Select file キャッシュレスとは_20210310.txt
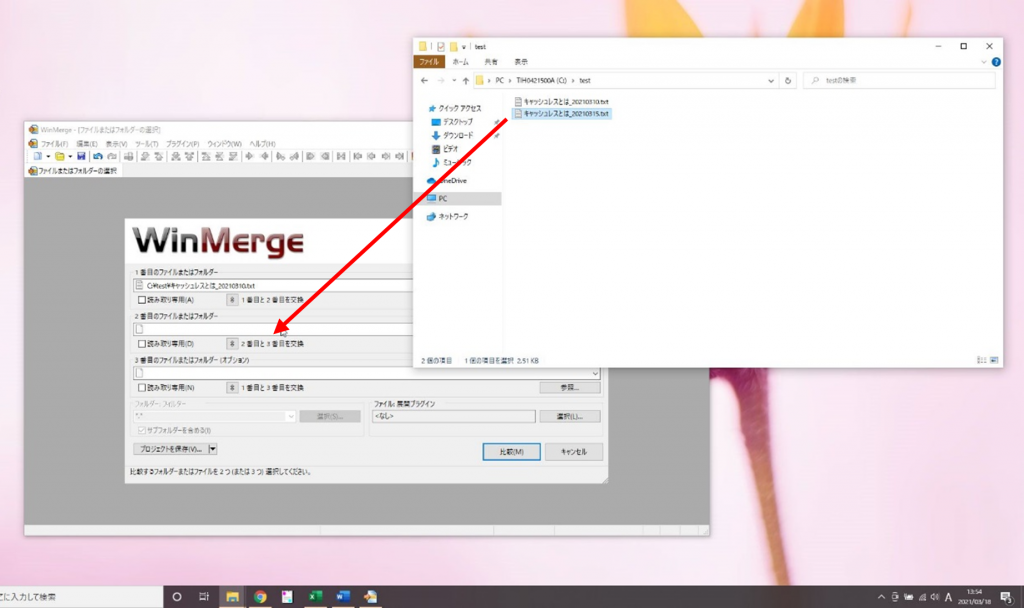The image size is (1024, 608). coord(562,102)
